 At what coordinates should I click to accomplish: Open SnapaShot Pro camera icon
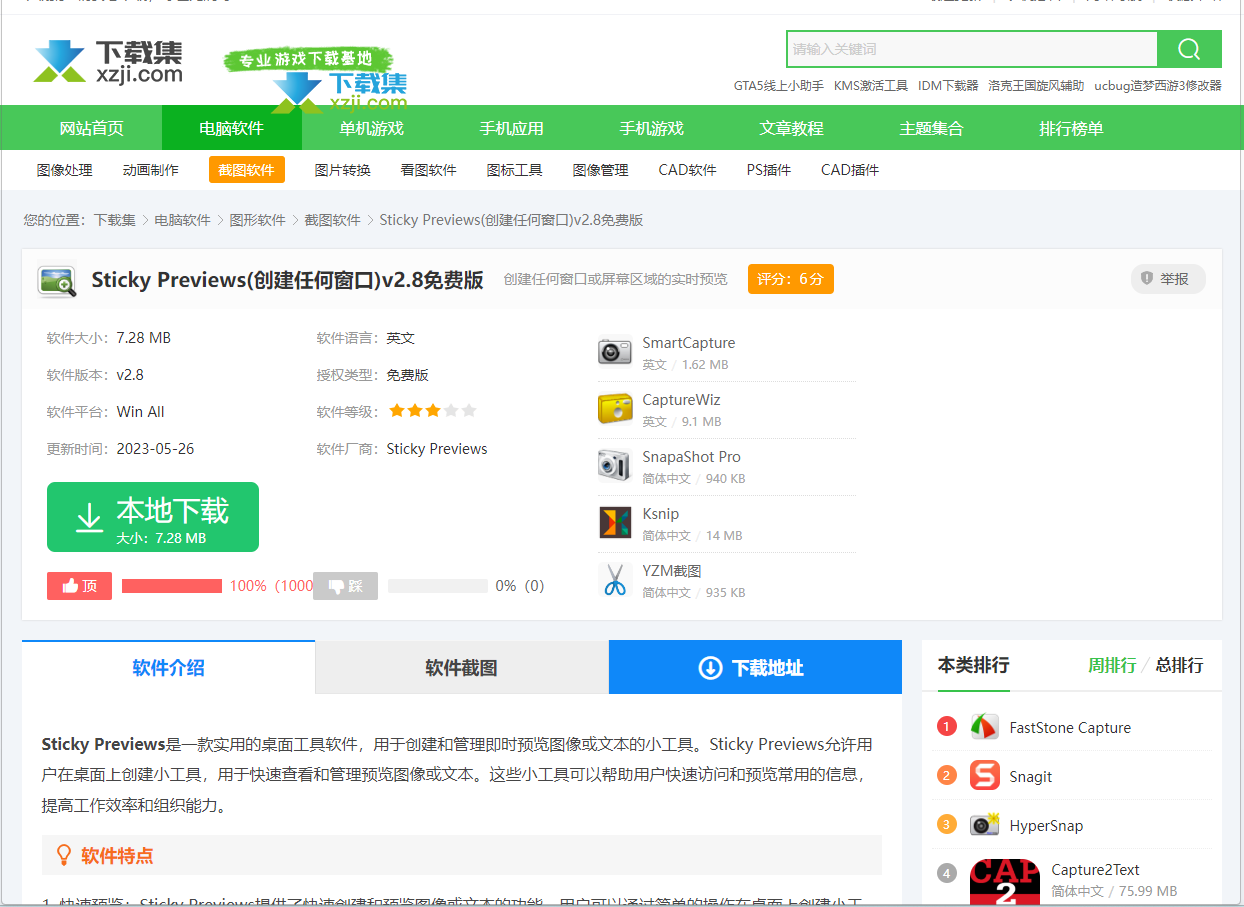click(x=615, y=466)
